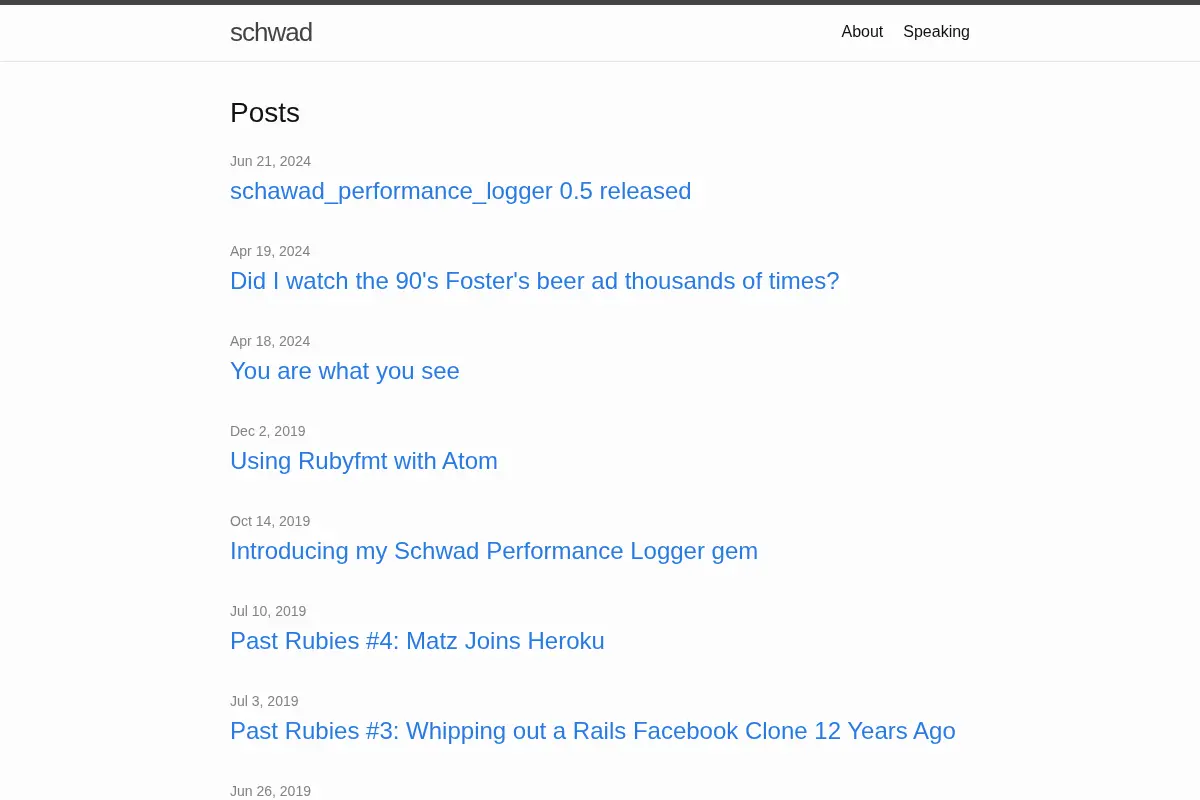Open Past Rubies #4: Matz Joins Heroku
The image size is (1200, 800).
pyautogui.click(x=417, y=641)
